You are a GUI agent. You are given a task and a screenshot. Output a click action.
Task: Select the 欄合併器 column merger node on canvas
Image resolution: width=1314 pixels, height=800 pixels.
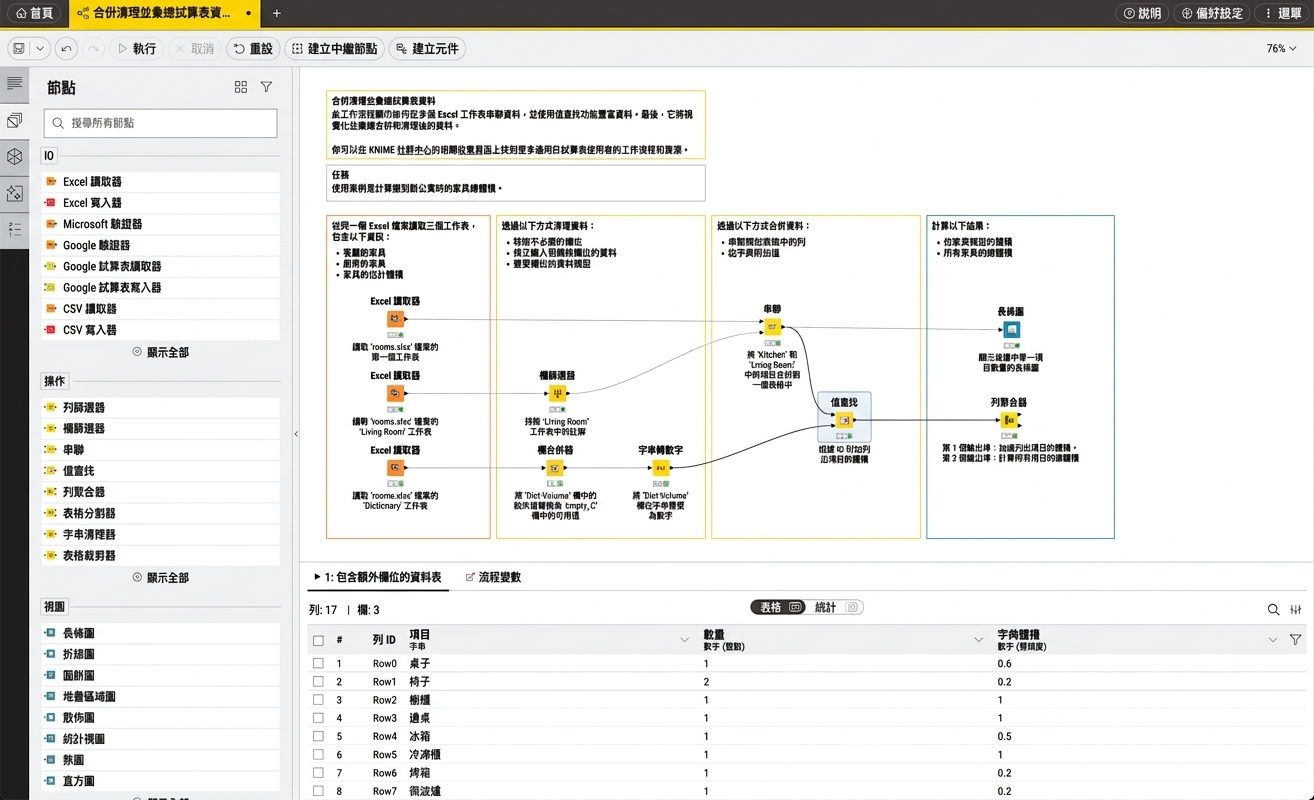(x=555, y=468)
